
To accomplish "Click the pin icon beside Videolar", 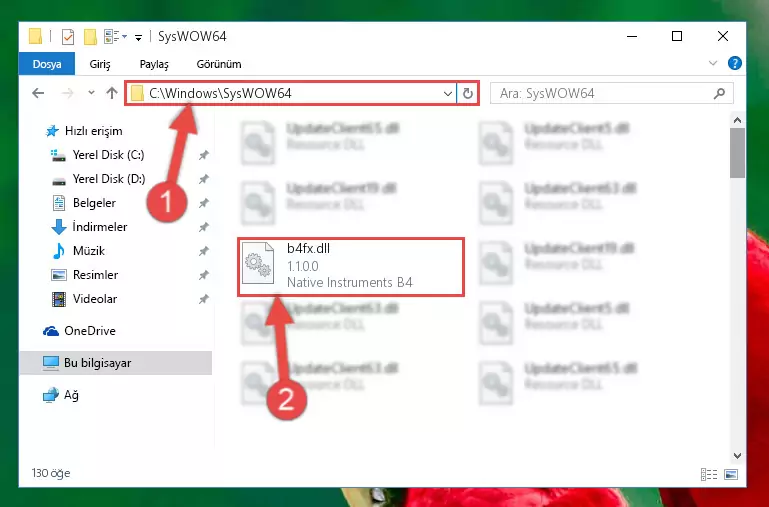I will [x=204, y=299].
